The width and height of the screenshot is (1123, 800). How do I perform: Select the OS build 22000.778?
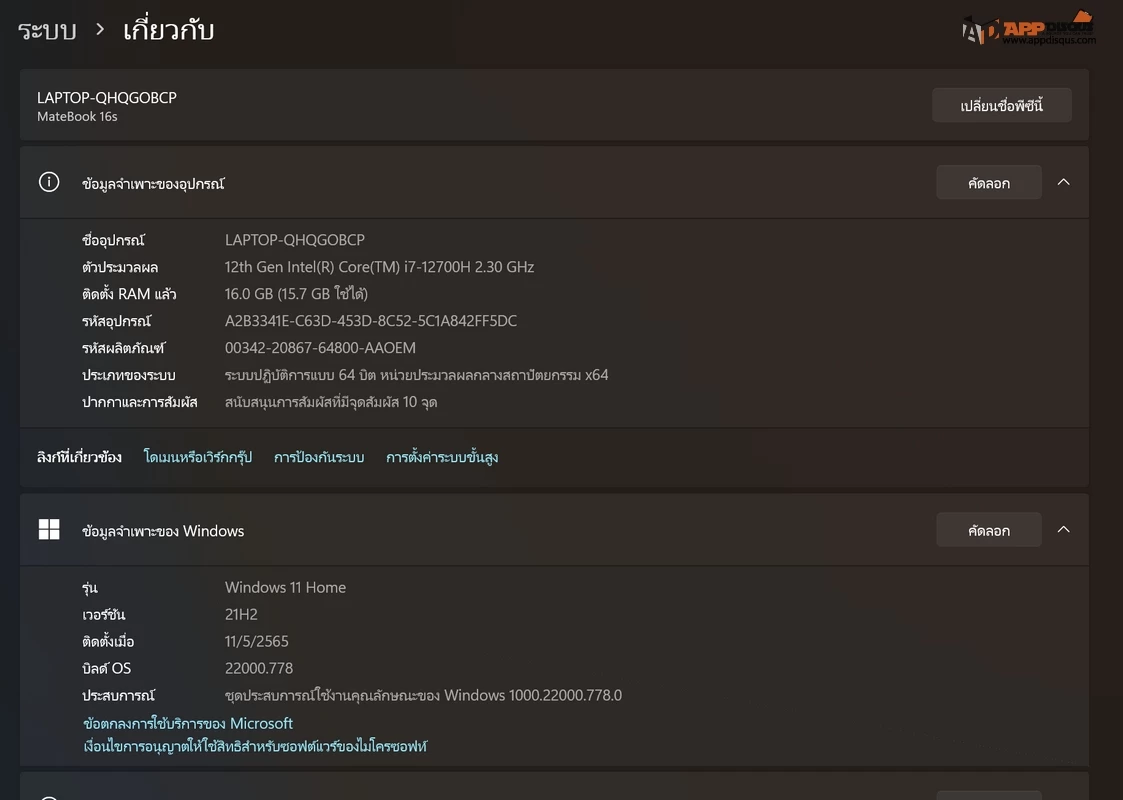(x=259, y=668)
